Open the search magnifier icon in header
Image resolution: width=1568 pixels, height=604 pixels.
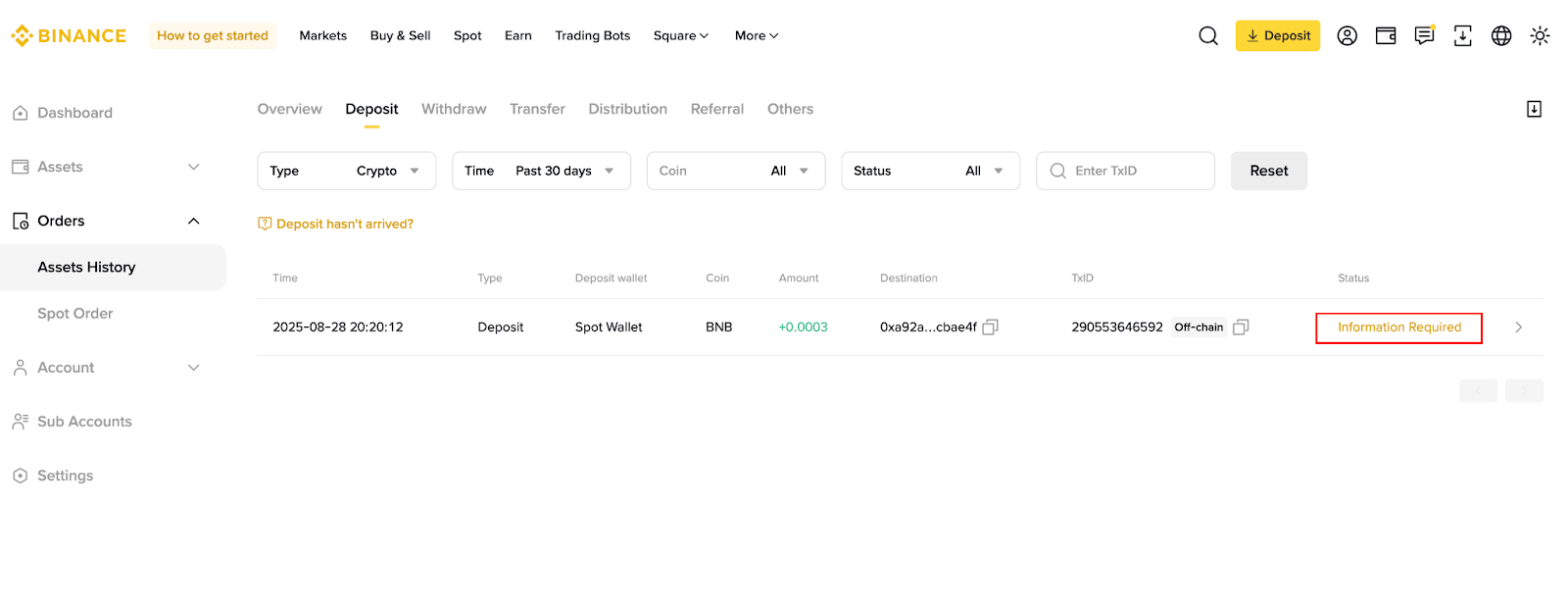click(x=1208, y=36)
